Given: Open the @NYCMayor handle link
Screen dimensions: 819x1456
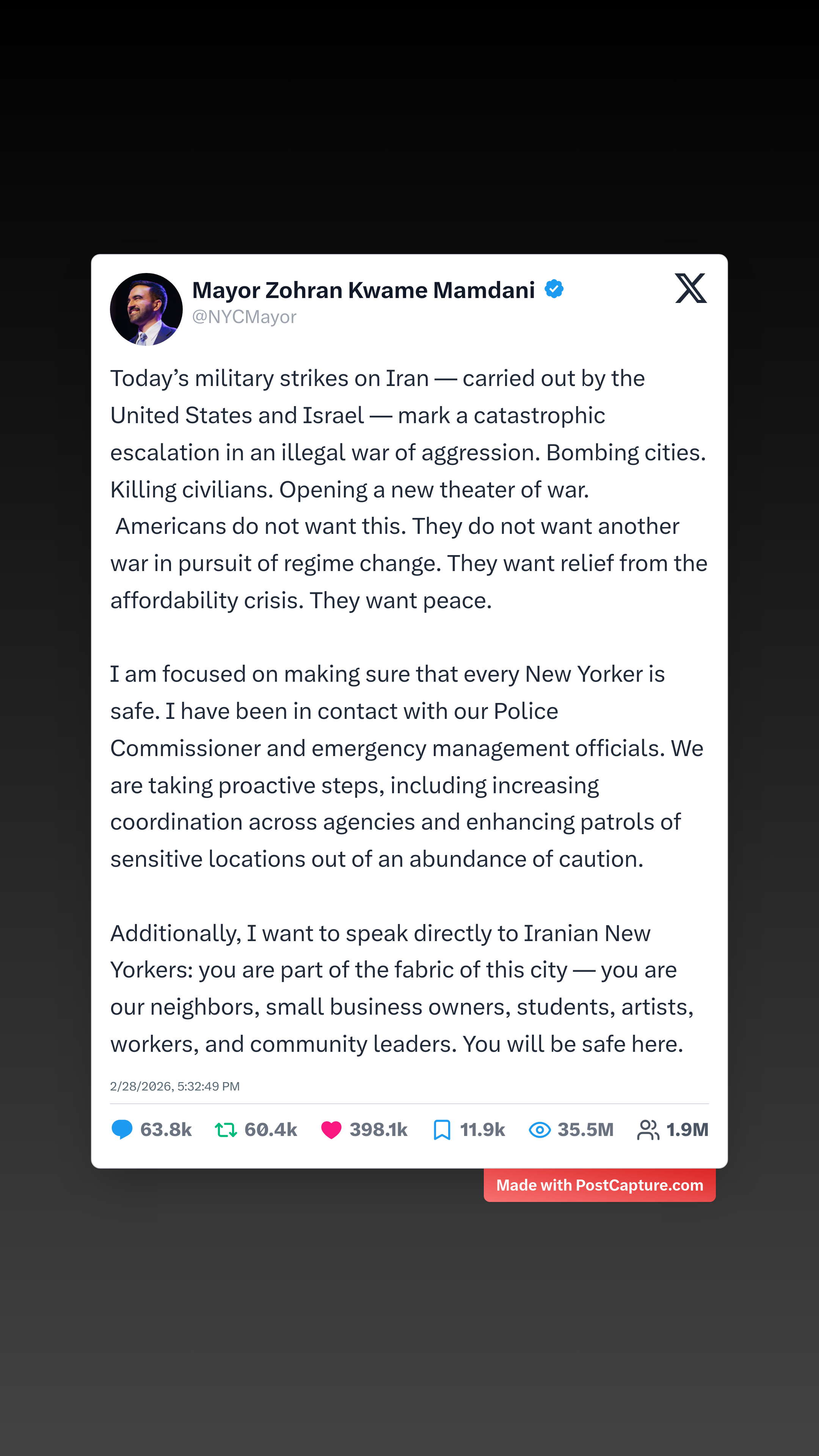Looking at the screenshot, I should [x=244, y=317].
